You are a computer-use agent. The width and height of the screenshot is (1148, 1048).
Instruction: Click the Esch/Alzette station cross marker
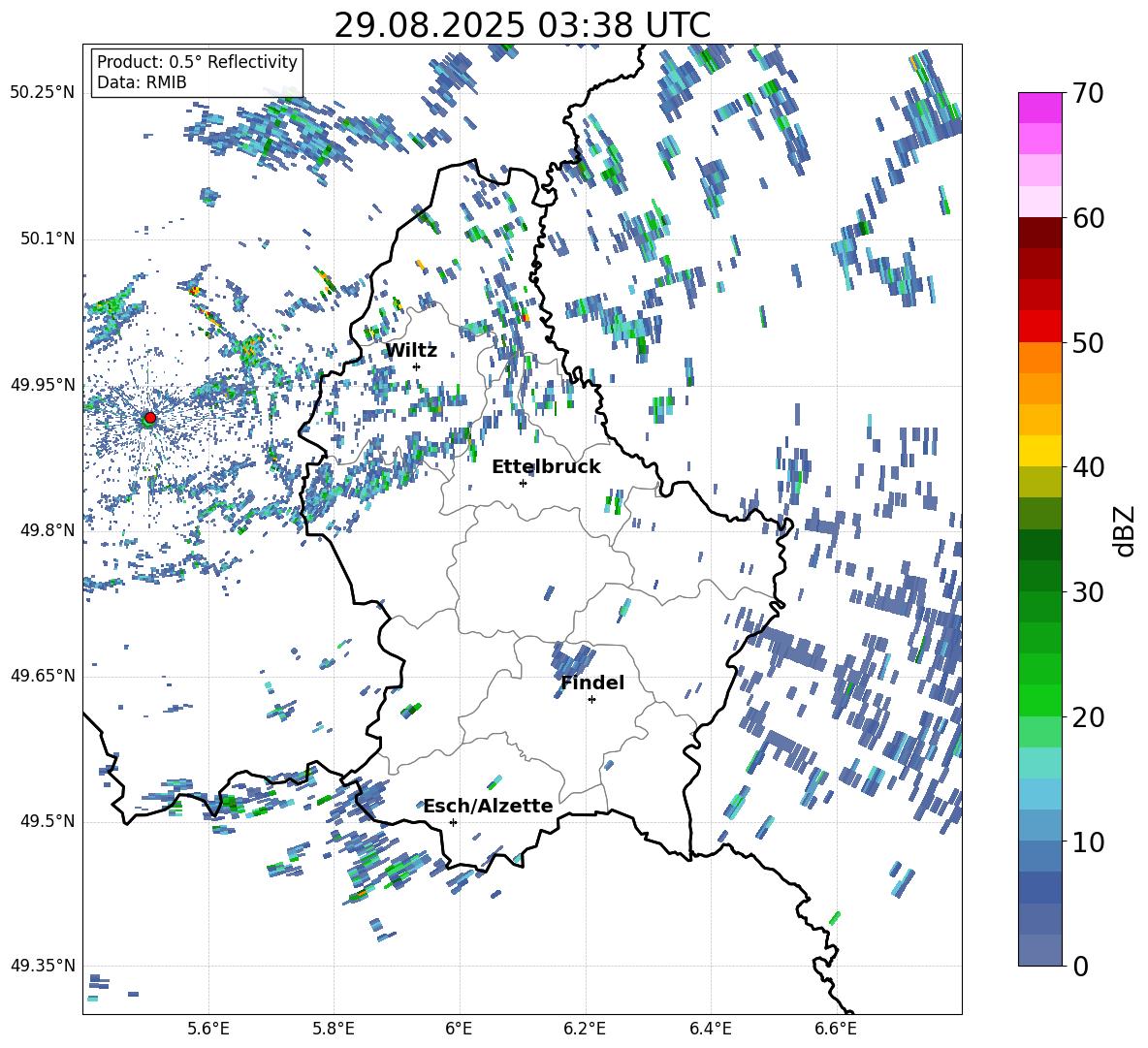(453, 822)
